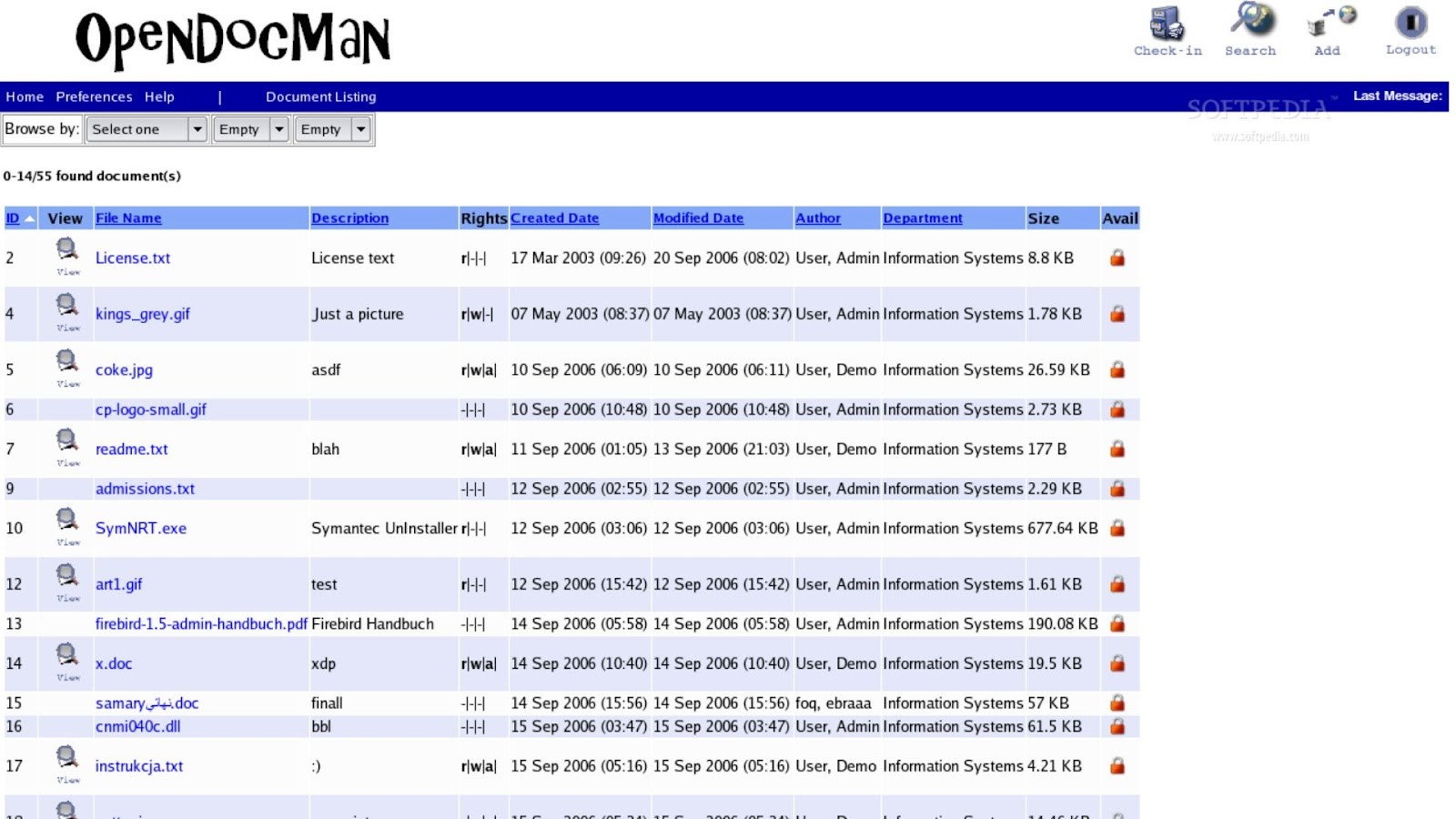
Task: Select Document Listing from the menu bar
Action: 320,96
